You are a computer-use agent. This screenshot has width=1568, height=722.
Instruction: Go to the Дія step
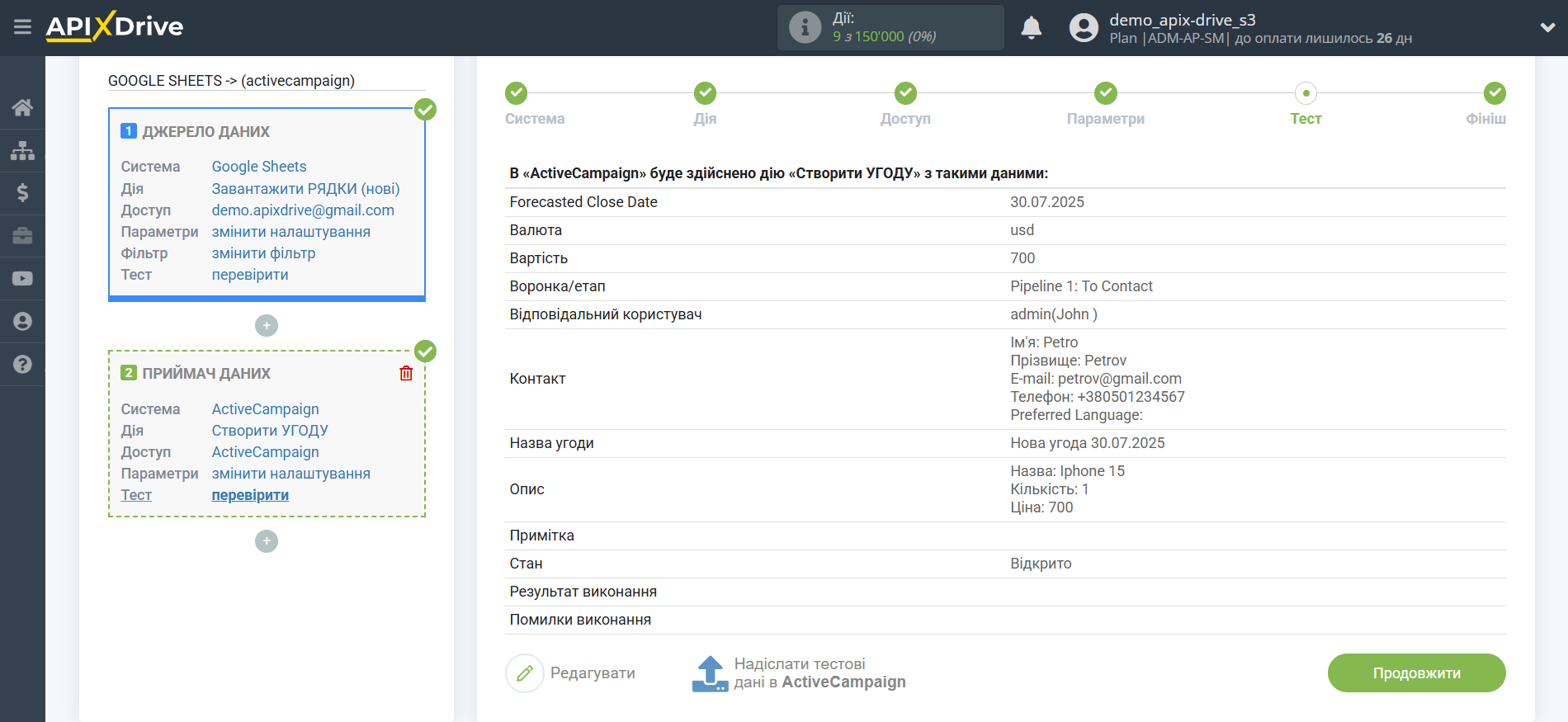point(705,93)
